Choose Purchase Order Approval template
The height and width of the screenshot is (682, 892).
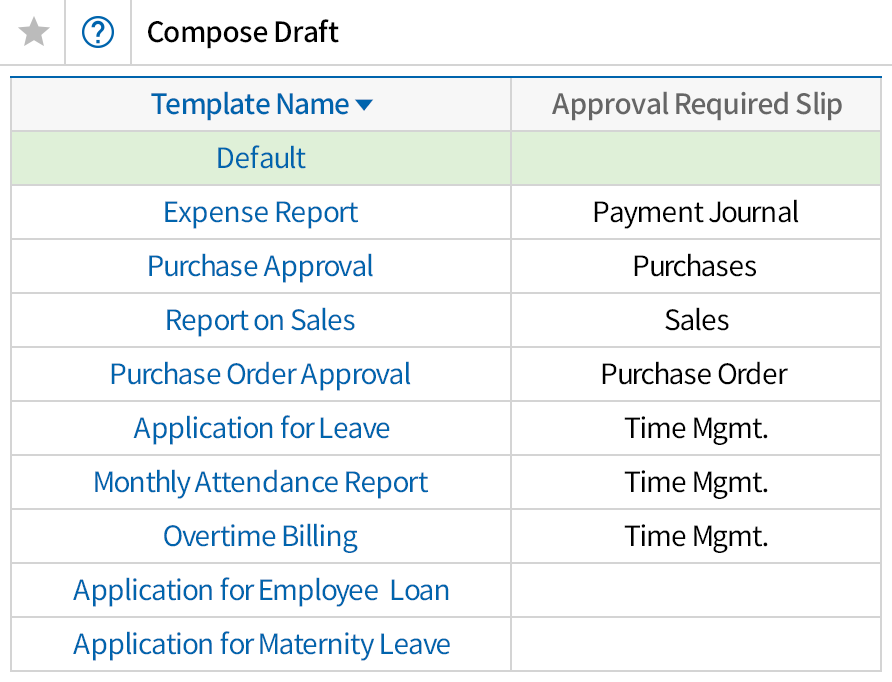(261, 374)
